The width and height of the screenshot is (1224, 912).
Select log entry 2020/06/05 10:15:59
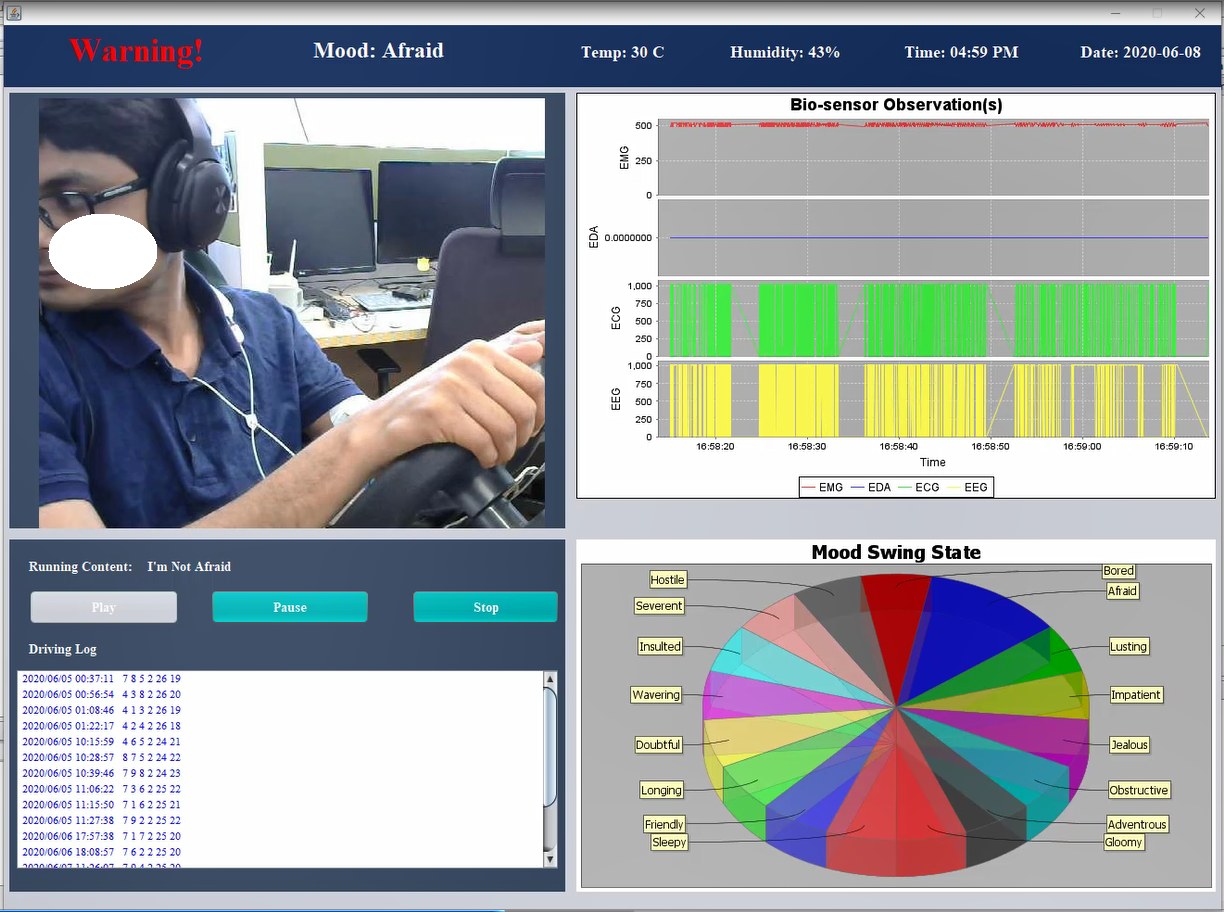101,742
